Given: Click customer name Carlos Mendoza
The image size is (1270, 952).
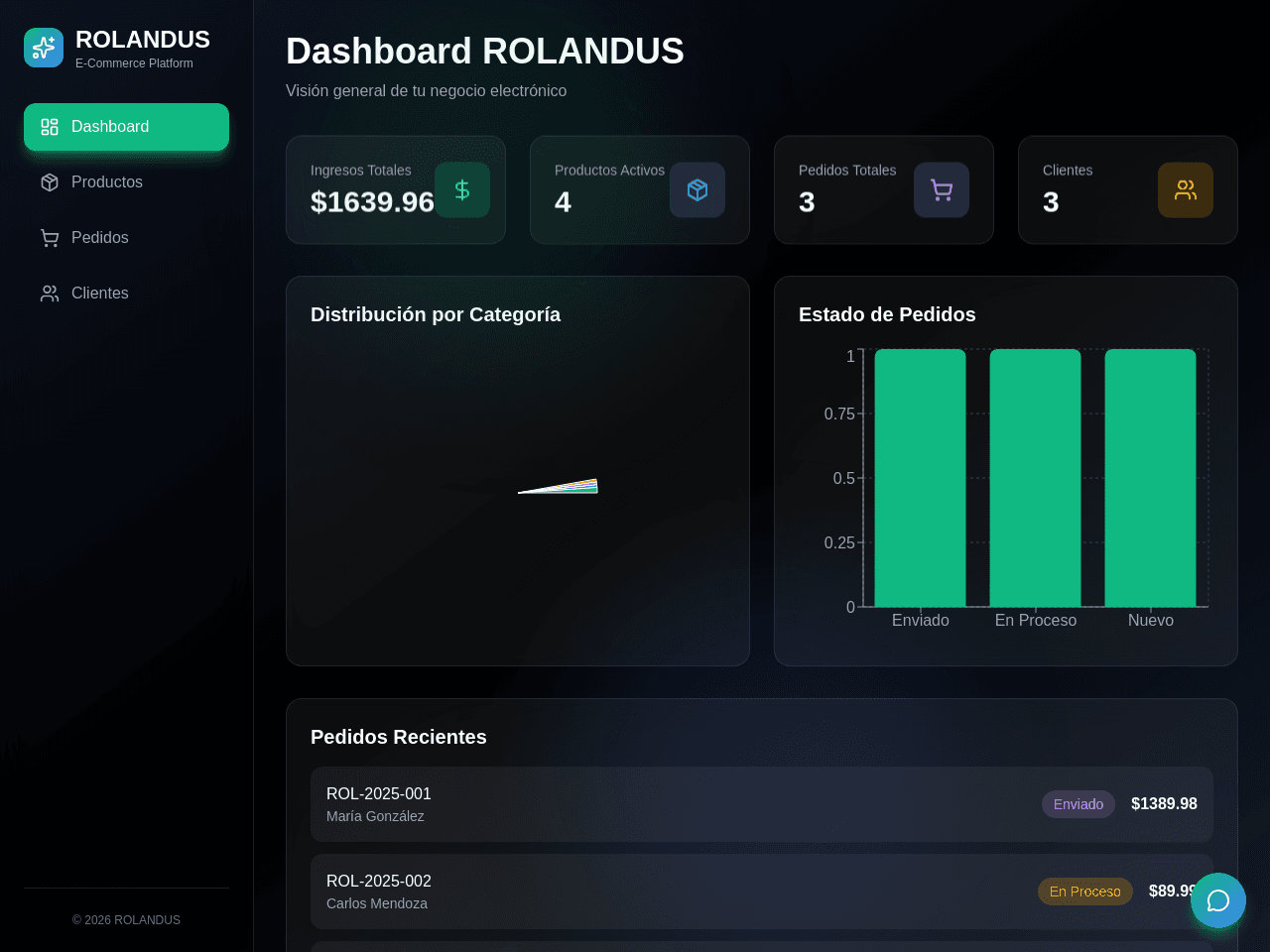Looking at the screenshot, I should click(x=377, y=903).
